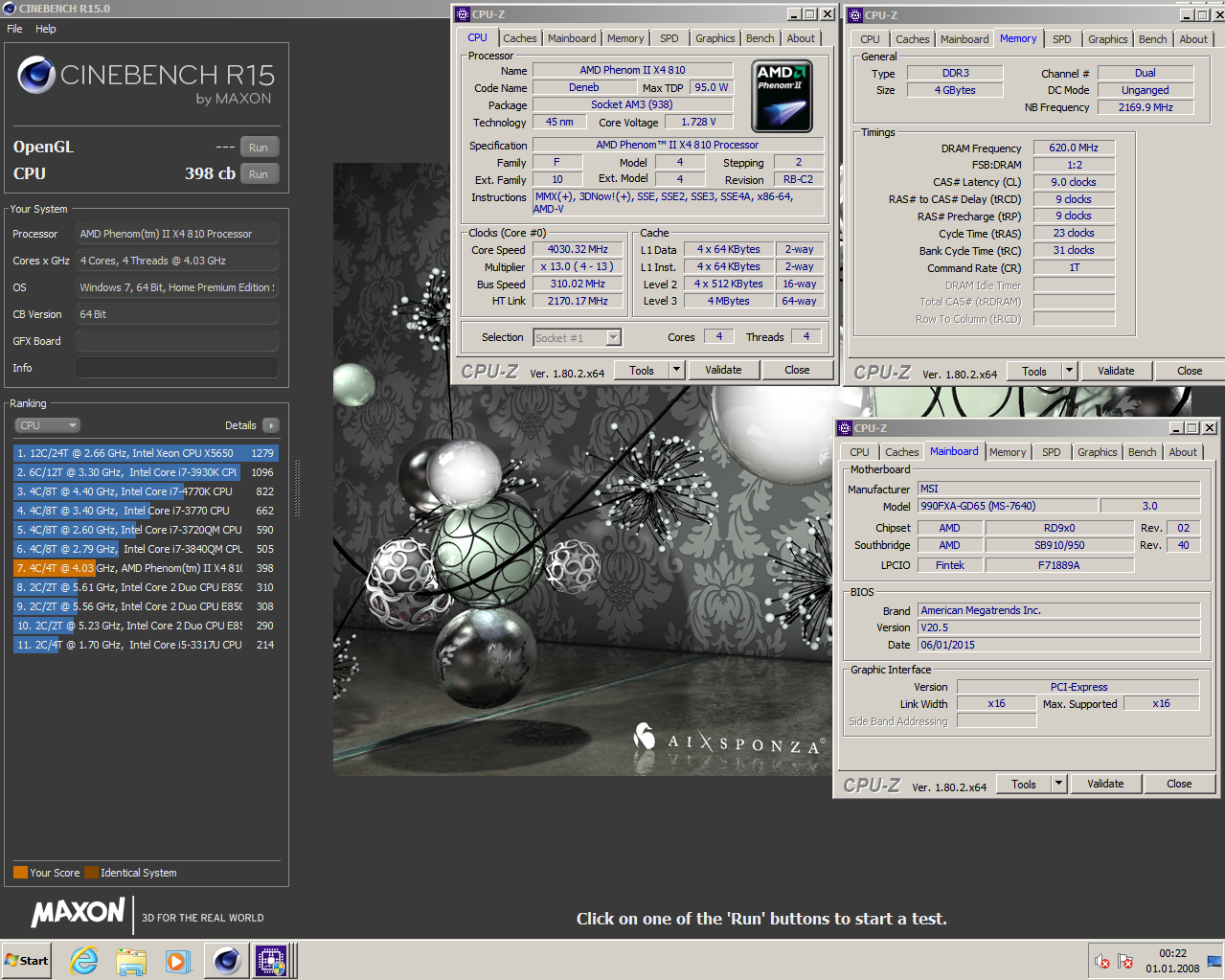This screenshot has width=1225, height=980.
Task: Click the motherboard model 990FXA-GD65 field
Action: pyautogui.click(x=1007, y=506)
